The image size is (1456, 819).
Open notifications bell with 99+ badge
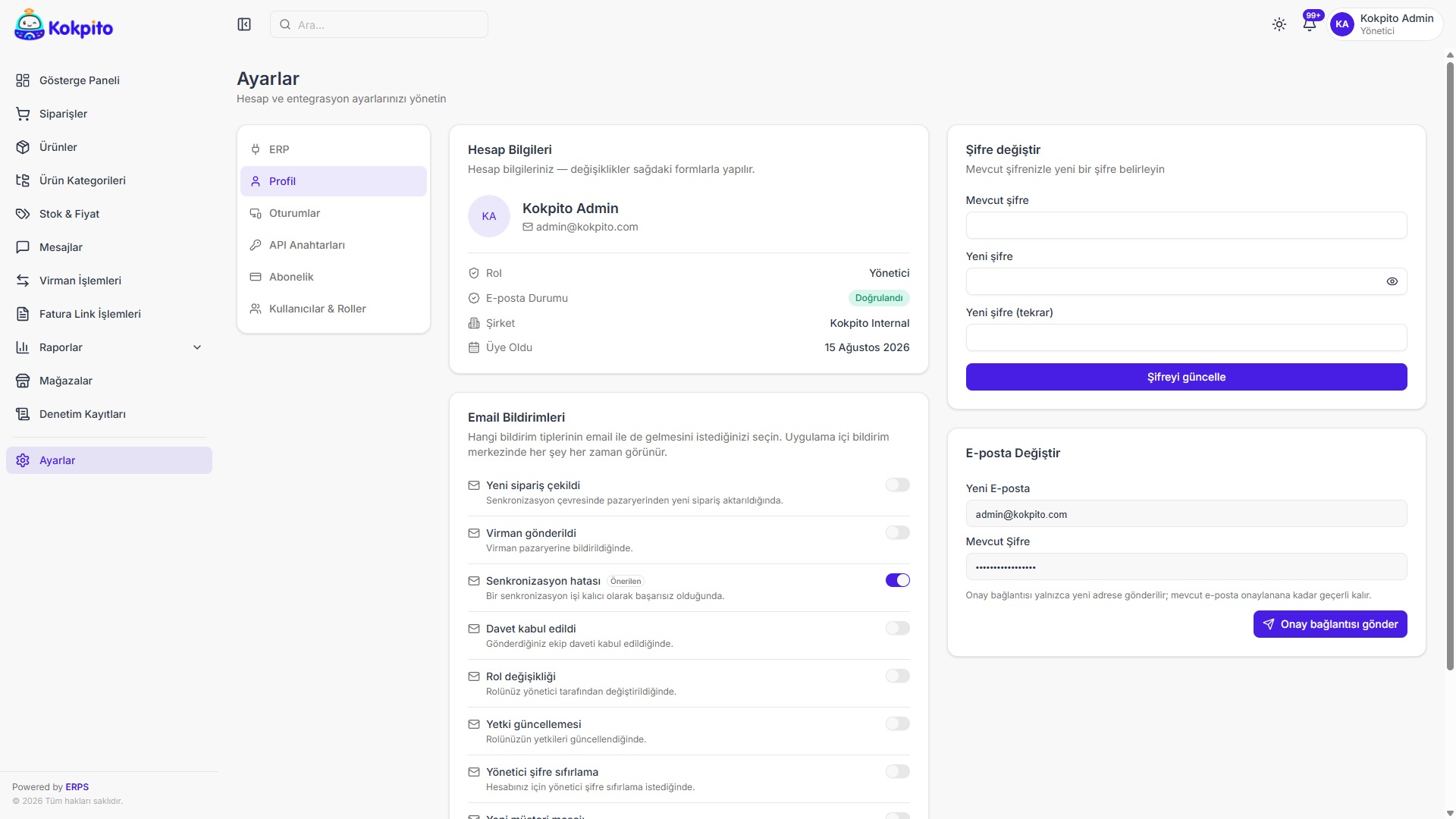tap(1310, 24)
